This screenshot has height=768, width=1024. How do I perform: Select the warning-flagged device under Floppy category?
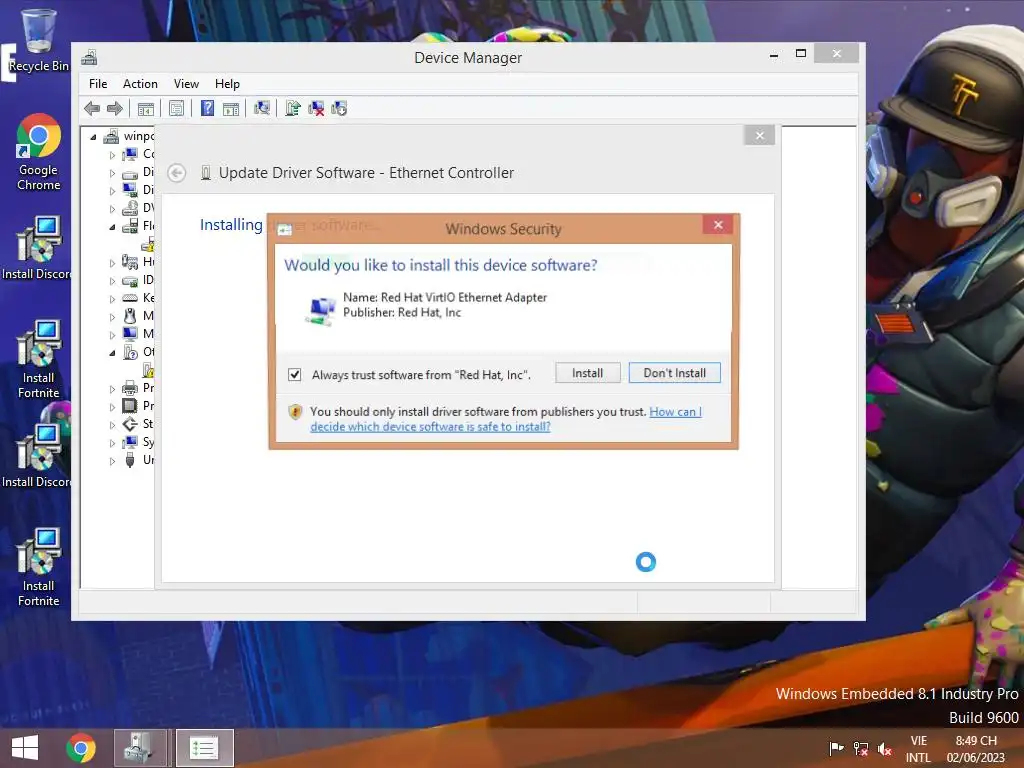[148, 244]
